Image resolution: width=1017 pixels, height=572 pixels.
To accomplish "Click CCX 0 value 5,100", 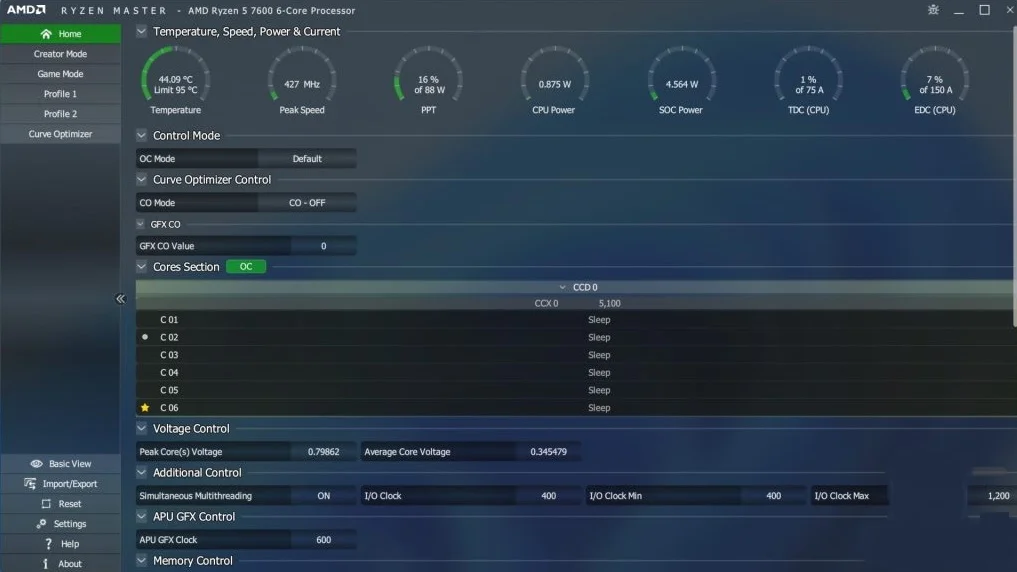I will pyautogui.click(x=609, y=304).
